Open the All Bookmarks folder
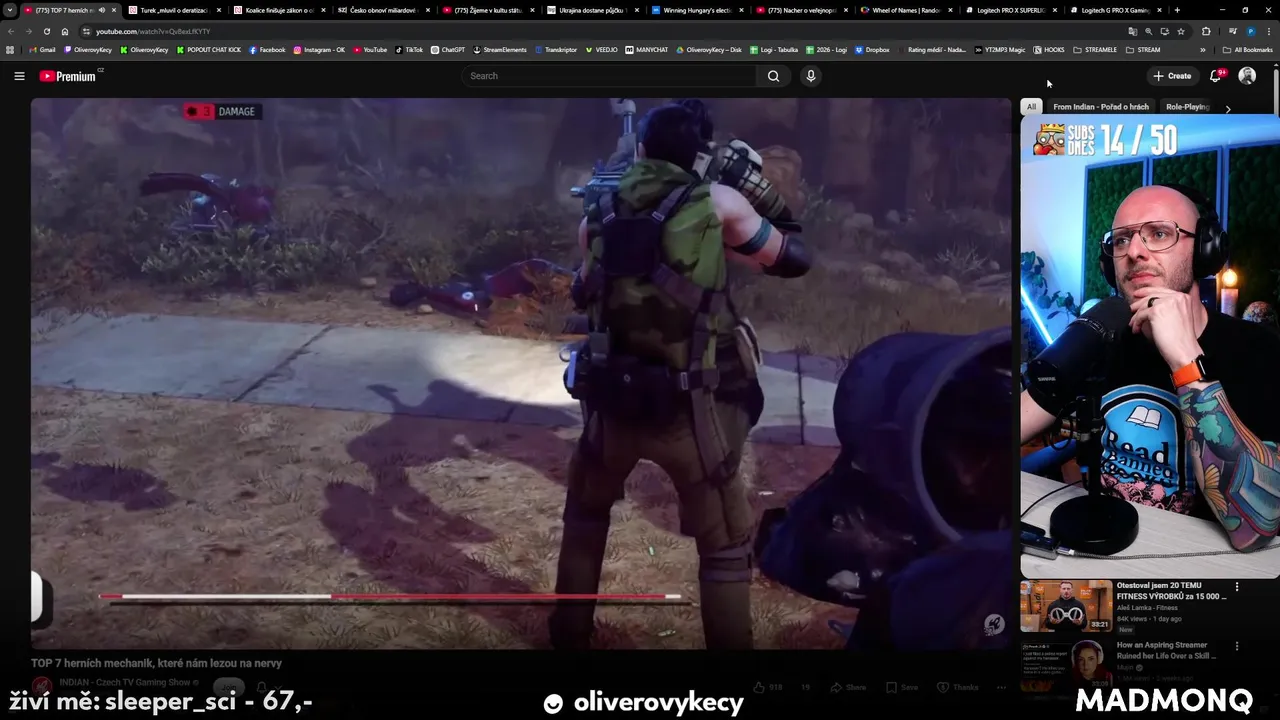This screenshot has width=1280, height=720. pyautogui.click(x=1247, y=50)
